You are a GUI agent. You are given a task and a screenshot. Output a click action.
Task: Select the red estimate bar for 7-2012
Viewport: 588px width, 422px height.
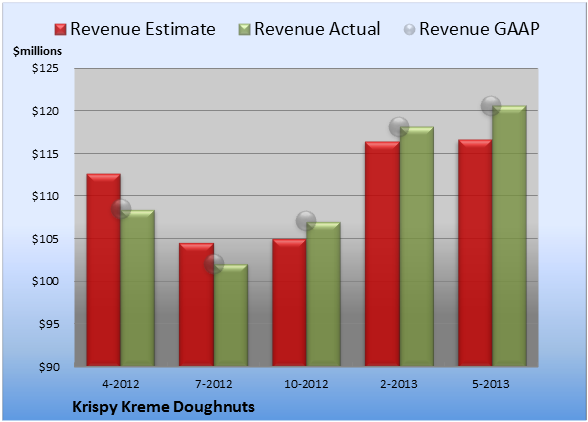pyautogui.click(x=196, y=305)
